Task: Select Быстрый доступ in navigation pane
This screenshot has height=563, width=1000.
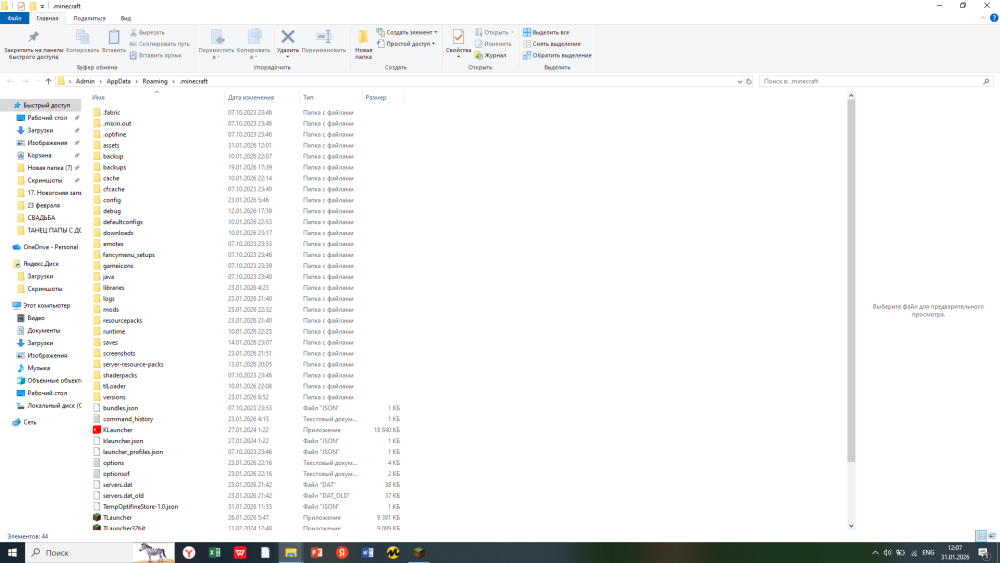Action: (46, 105)
